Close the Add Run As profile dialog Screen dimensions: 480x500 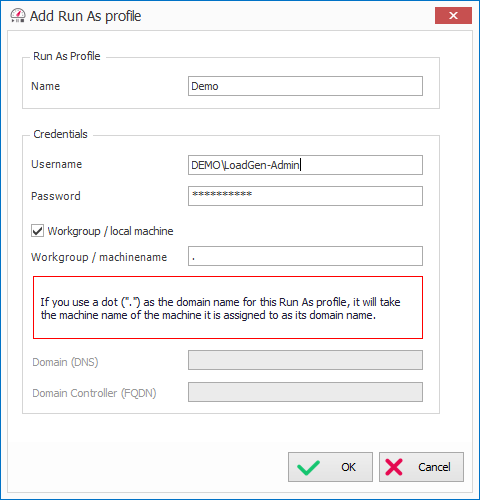(453, 15)
